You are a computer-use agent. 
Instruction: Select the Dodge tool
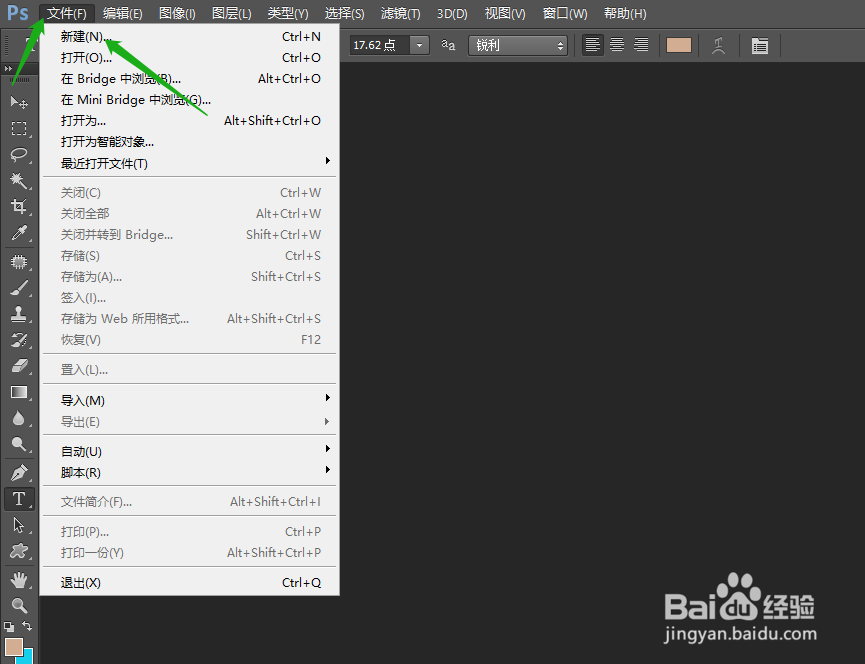pyautogui.click(x=19, y=444)
